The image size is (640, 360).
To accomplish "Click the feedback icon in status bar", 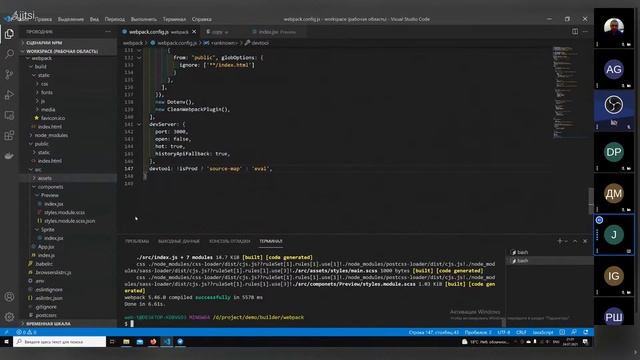I will pos(574,332).
